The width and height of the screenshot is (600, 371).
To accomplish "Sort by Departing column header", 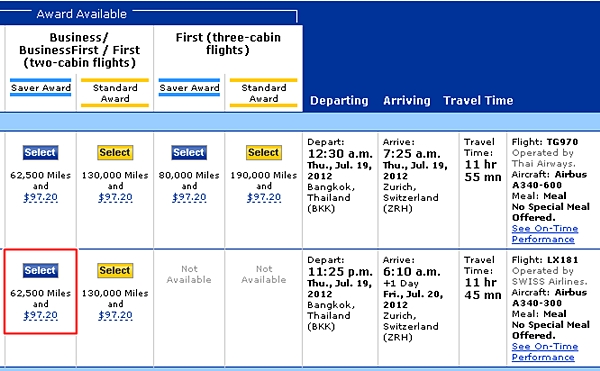I will point(339,101).
